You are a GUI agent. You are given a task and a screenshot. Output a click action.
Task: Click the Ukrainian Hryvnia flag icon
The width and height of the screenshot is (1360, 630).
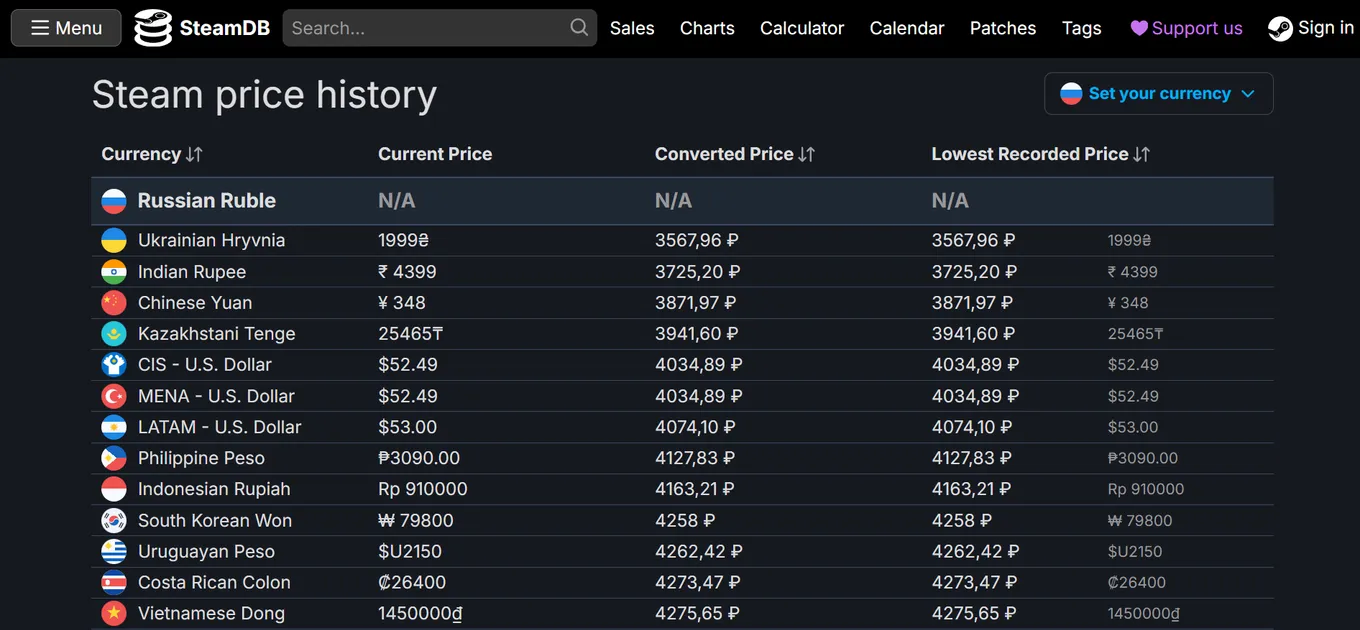(114, 240)
